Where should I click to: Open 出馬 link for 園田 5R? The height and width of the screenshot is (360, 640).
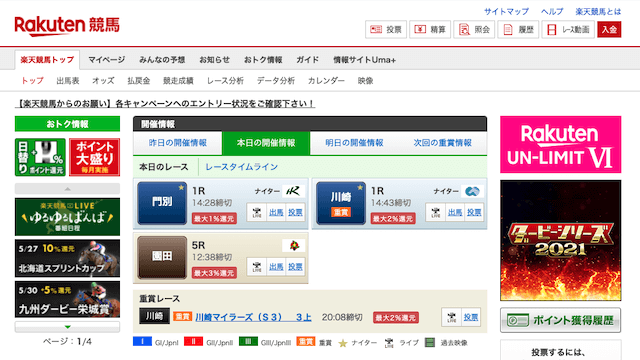(276, 267)
